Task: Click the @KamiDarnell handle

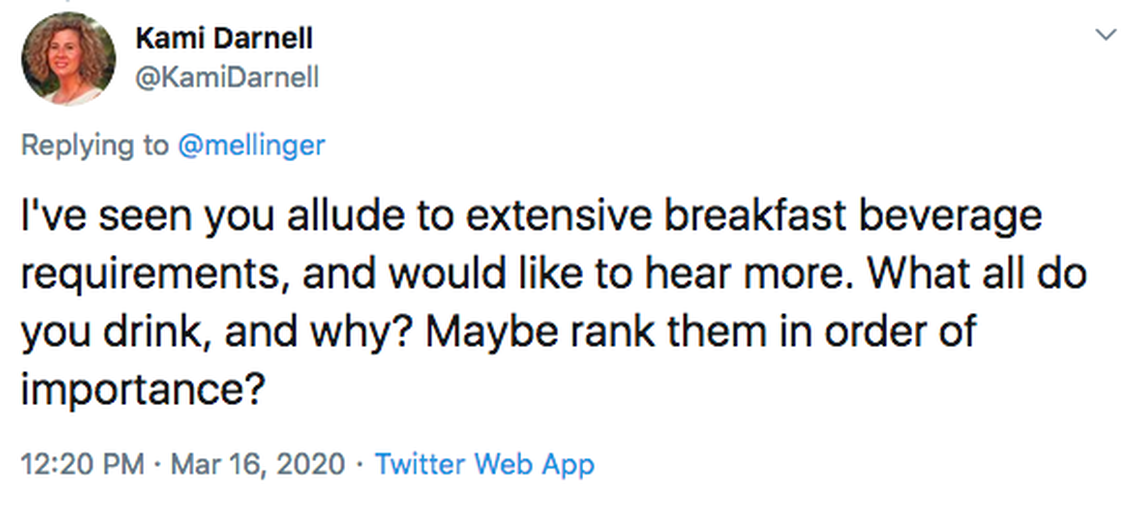Action: click(x=226, y=77)
